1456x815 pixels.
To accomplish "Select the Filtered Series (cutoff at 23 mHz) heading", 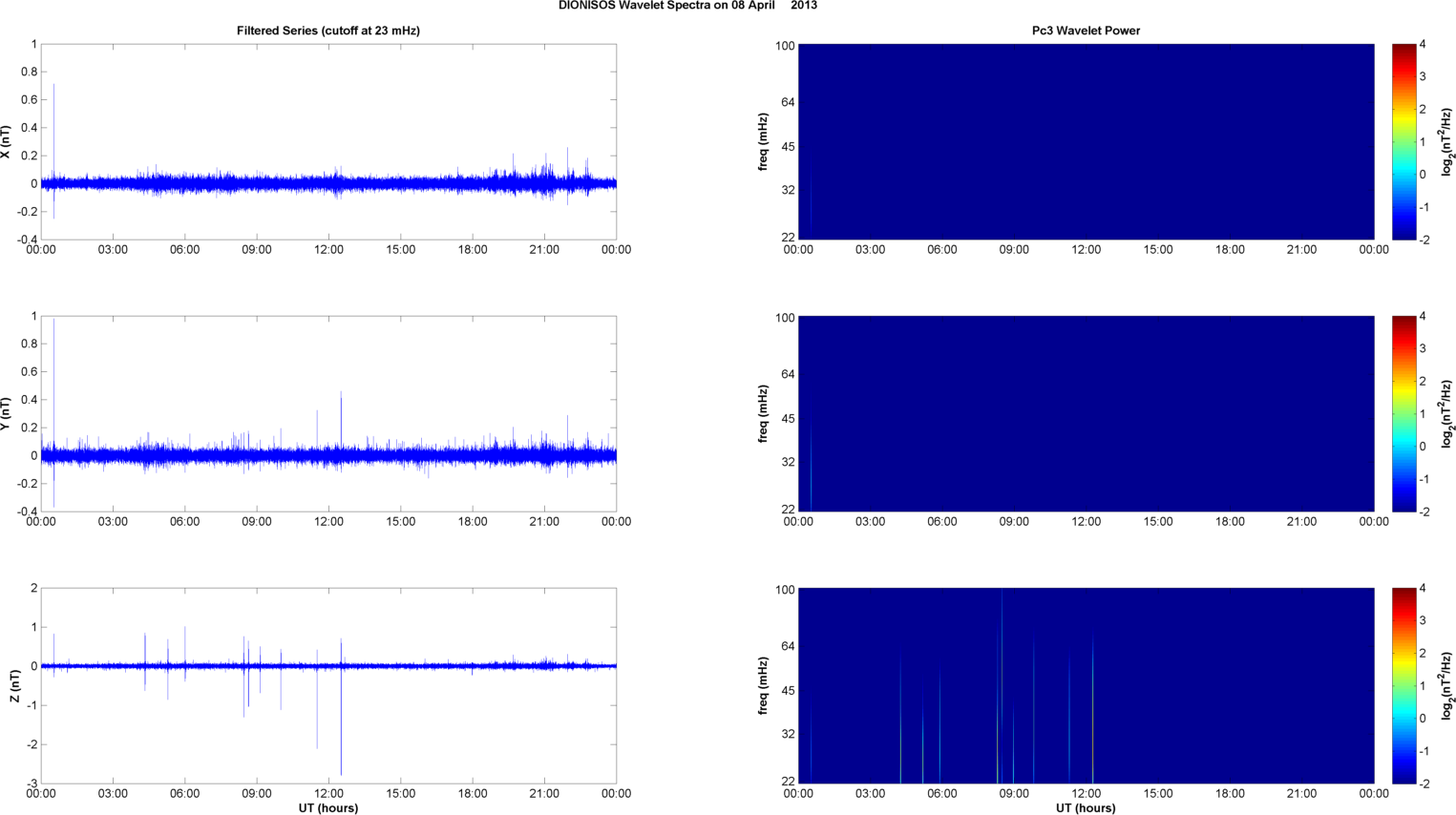I will click(328, 31).
